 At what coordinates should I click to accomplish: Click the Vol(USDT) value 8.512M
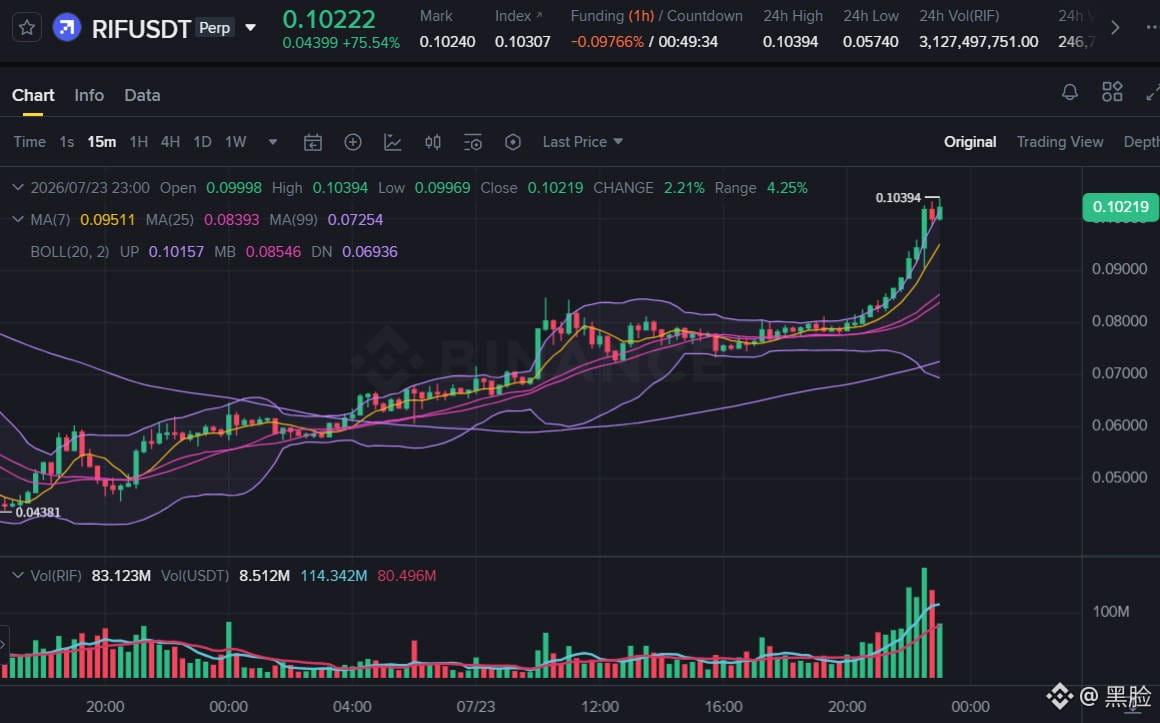click(264, 576)
